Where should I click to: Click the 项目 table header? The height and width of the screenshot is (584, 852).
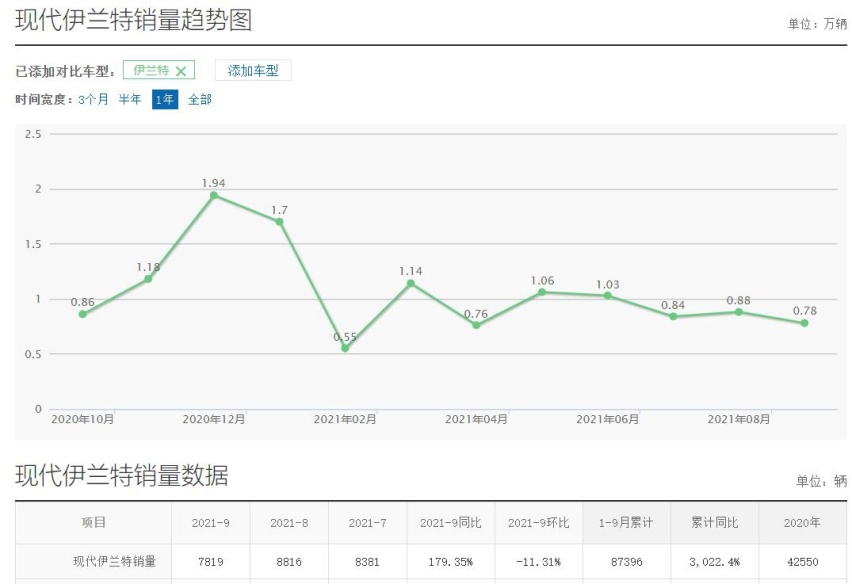93,523
